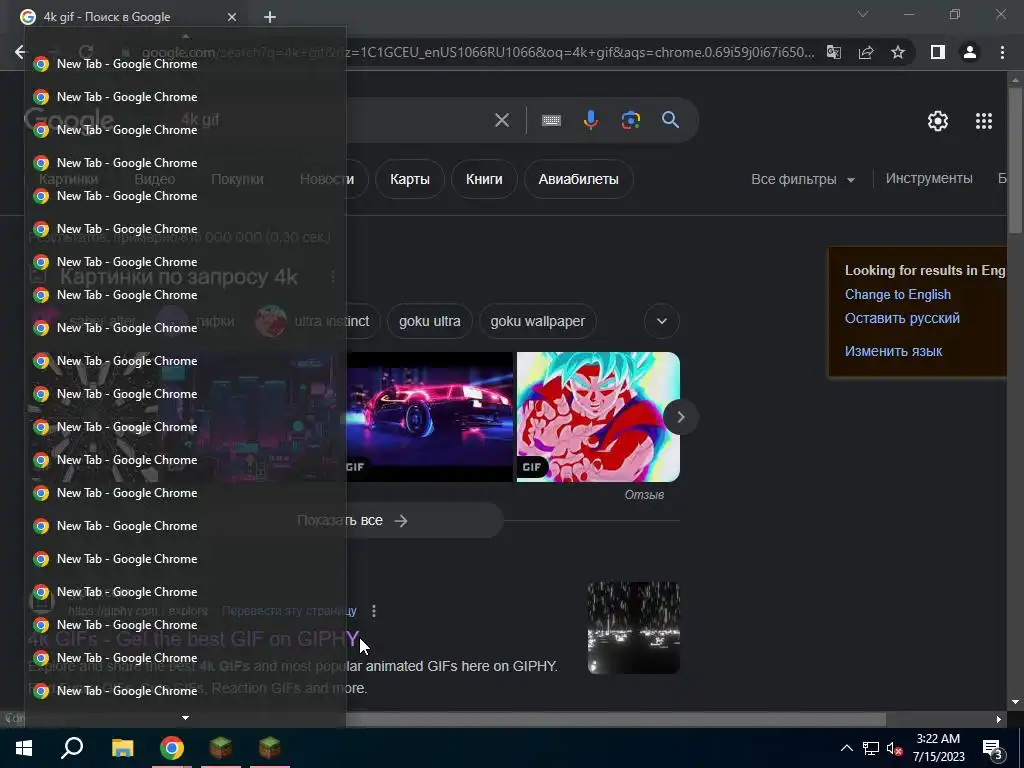Viewport: 1024px width, 768px height.
Task: Click the Оставить русский link
Action: 902,318
